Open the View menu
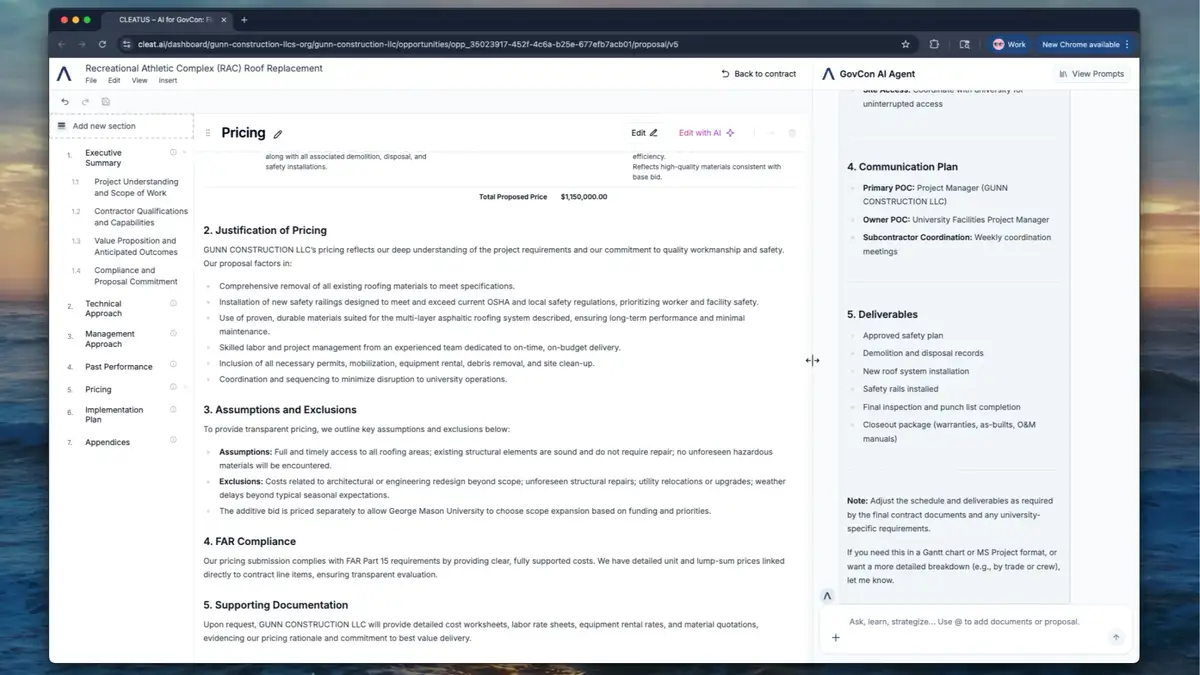This screenshot has width=1200, height=675. (x=139, y=80)
